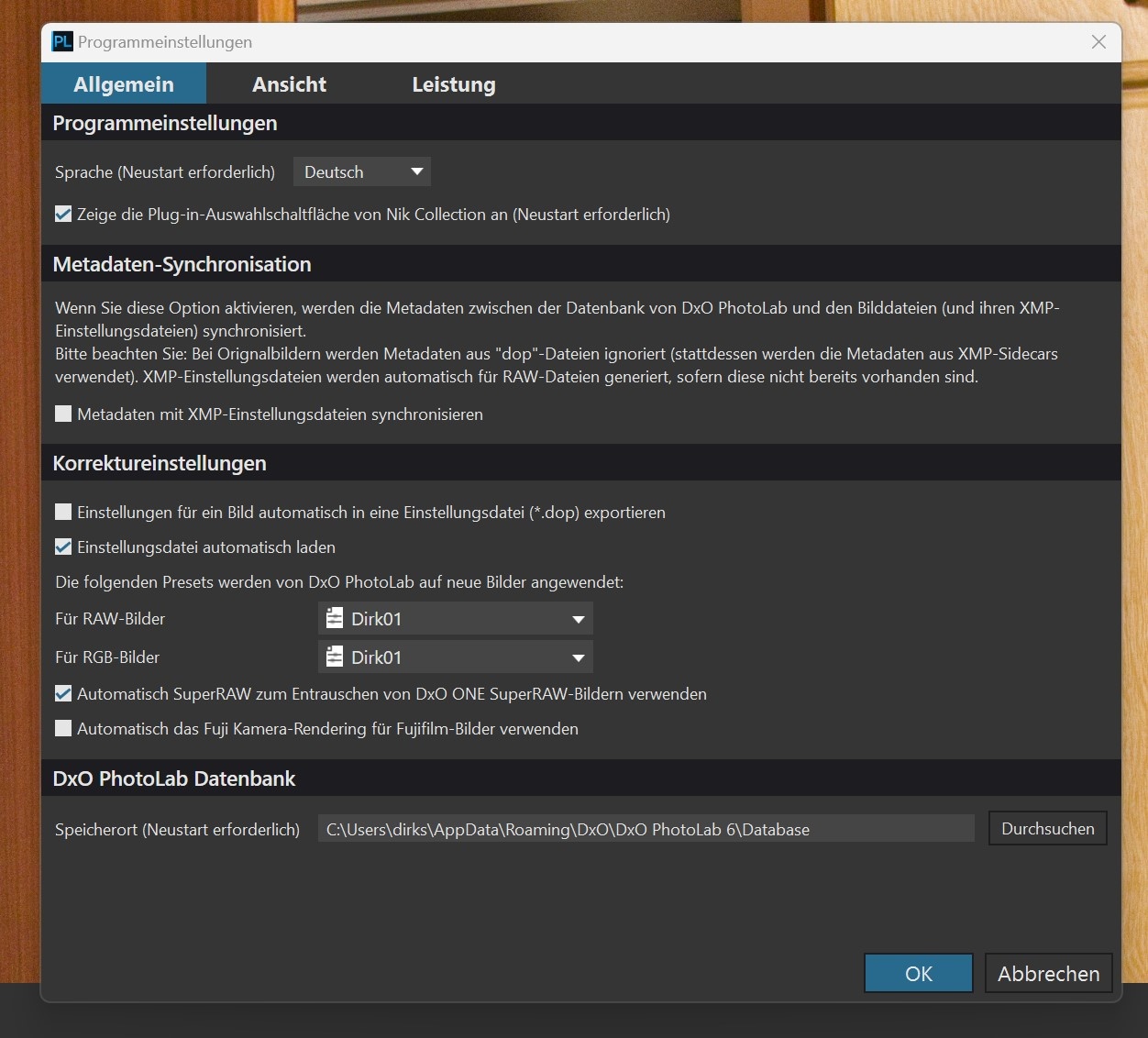The image size is (1148, 1038).
Task: Enable automatic *.dop settings file export
Action: [x=63, y=513]
